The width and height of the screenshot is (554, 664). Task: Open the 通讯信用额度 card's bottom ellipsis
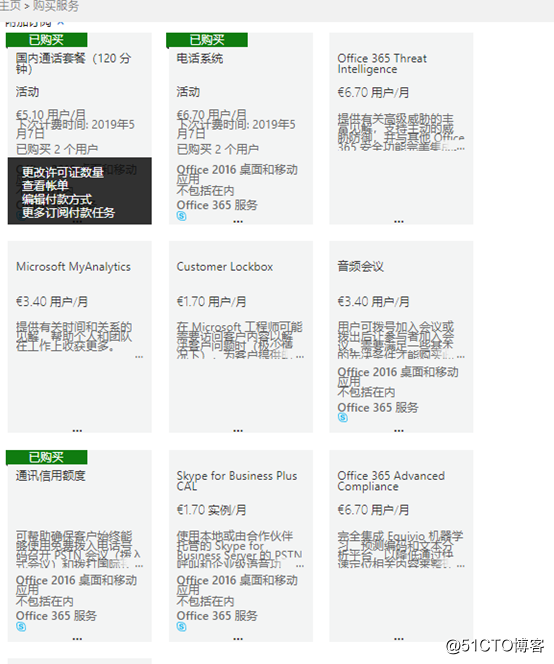click(x=77, y=639)
